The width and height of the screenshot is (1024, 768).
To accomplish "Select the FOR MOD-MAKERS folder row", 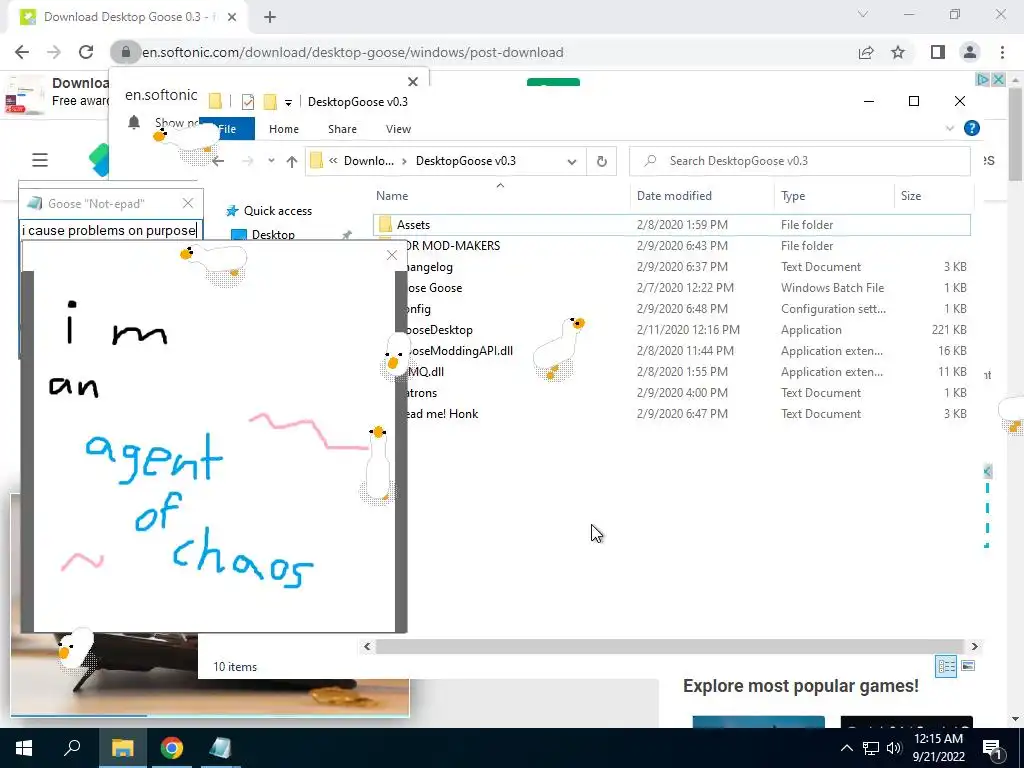I will click(672, 246).
